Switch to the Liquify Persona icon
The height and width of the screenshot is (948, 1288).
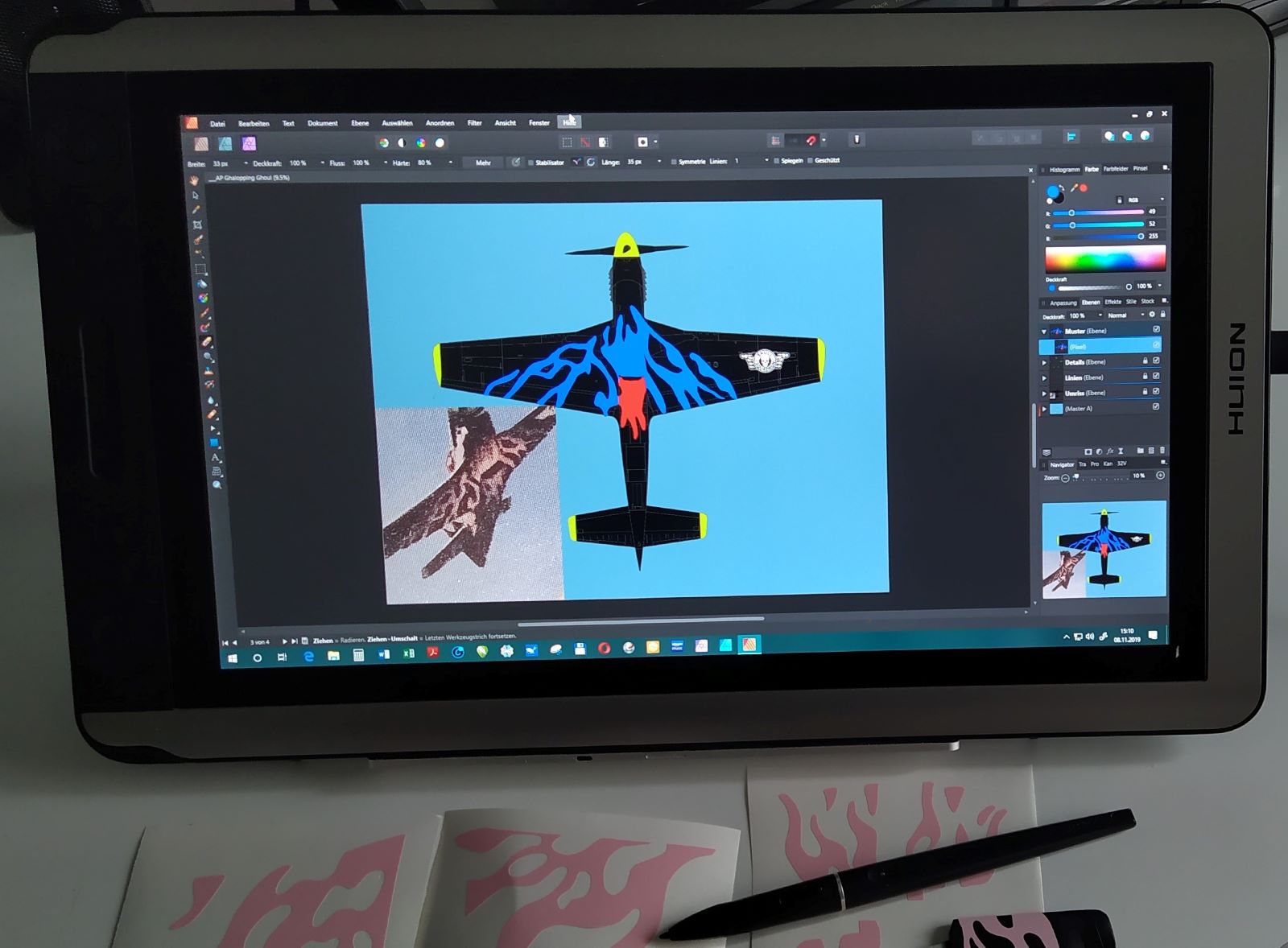(225, 143)
